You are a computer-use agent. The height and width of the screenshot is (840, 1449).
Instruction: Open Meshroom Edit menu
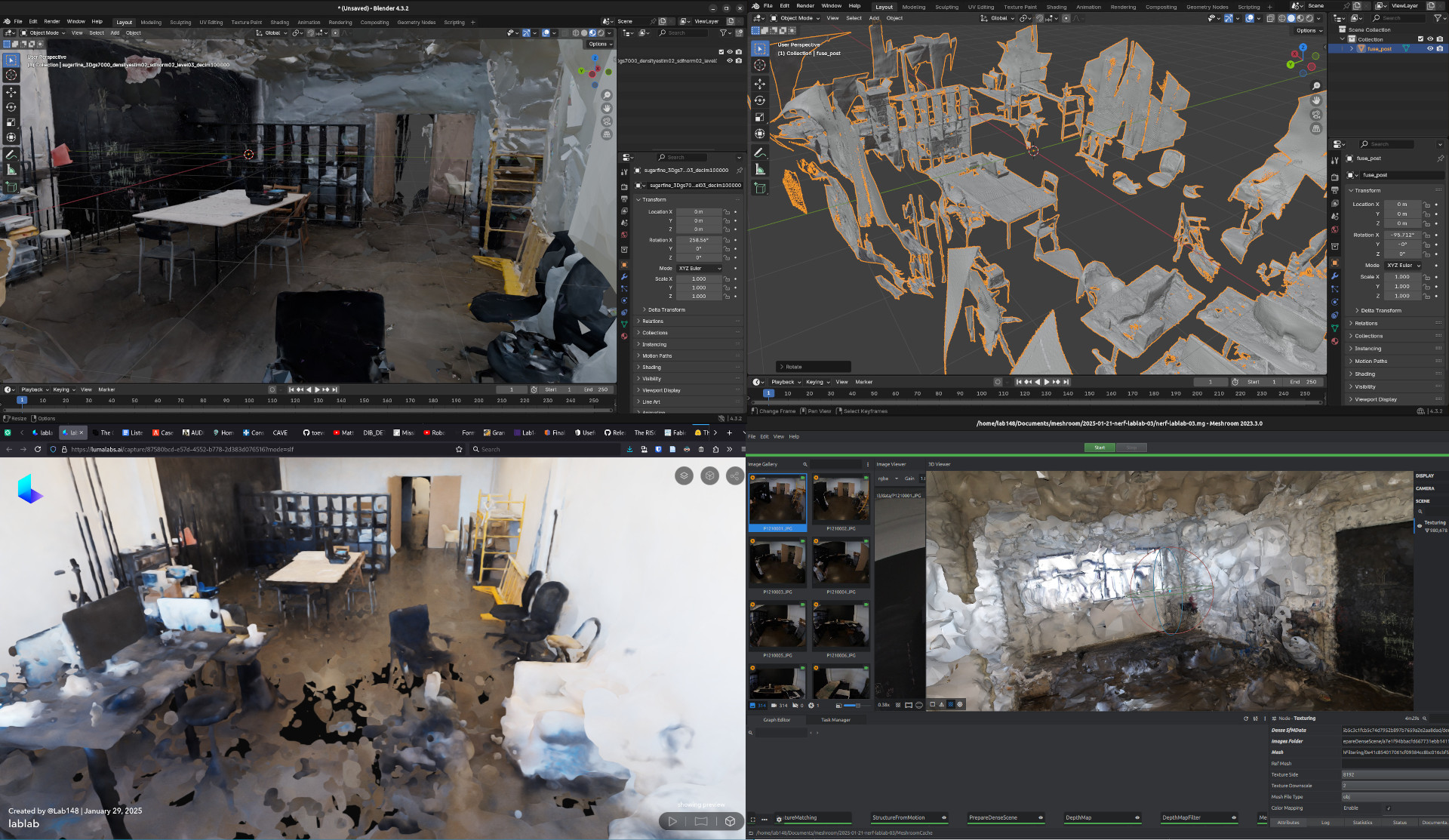[764, 436]
